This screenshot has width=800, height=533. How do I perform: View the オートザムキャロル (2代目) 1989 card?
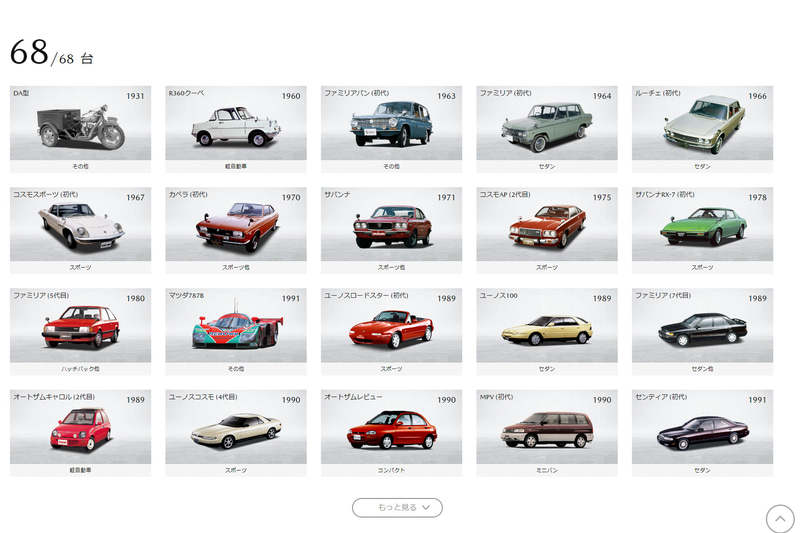80,433
